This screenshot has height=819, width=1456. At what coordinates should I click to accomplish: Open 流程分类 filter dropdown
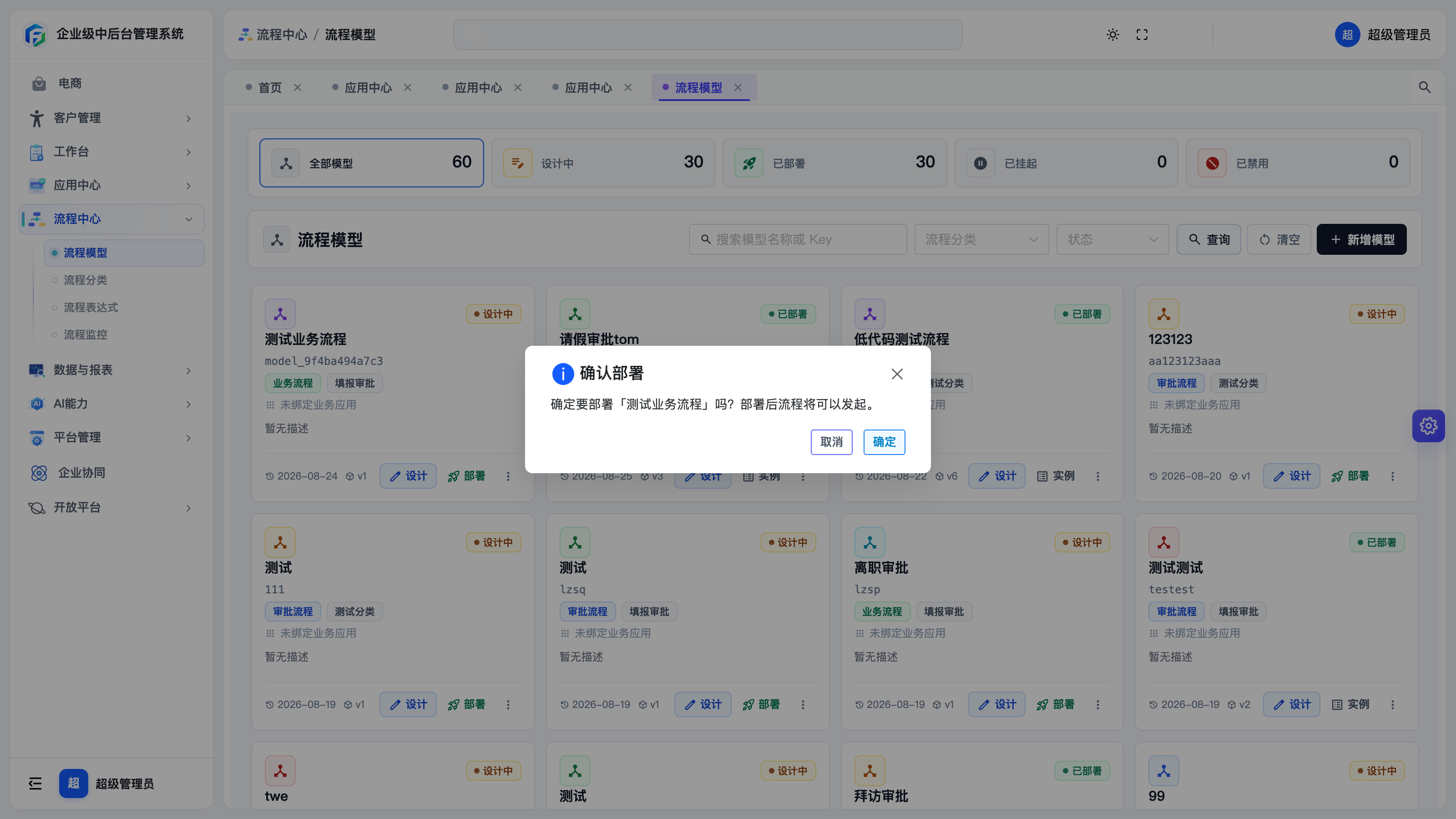point(981,240)
